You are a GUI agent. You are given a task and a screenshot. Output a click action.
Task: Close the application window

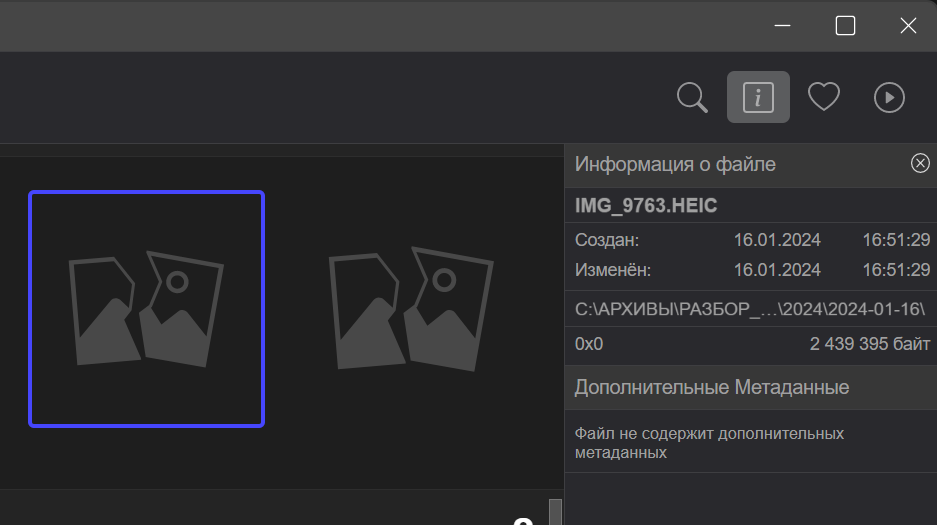[908, 26]
